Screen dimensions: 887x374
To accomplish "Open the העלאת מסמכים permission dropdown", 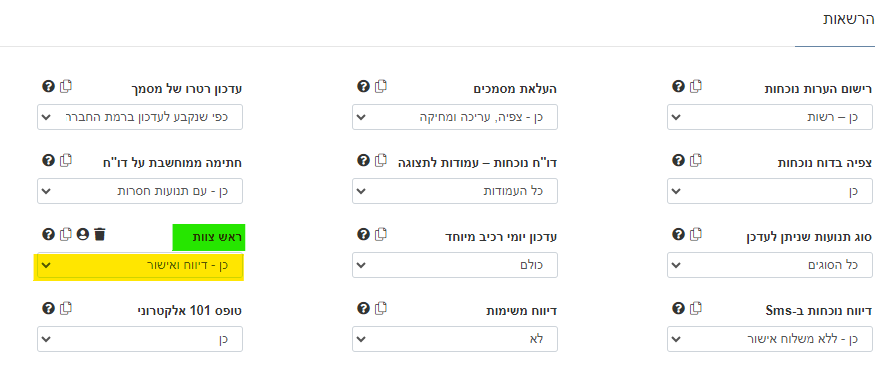I will pos(455,117).
